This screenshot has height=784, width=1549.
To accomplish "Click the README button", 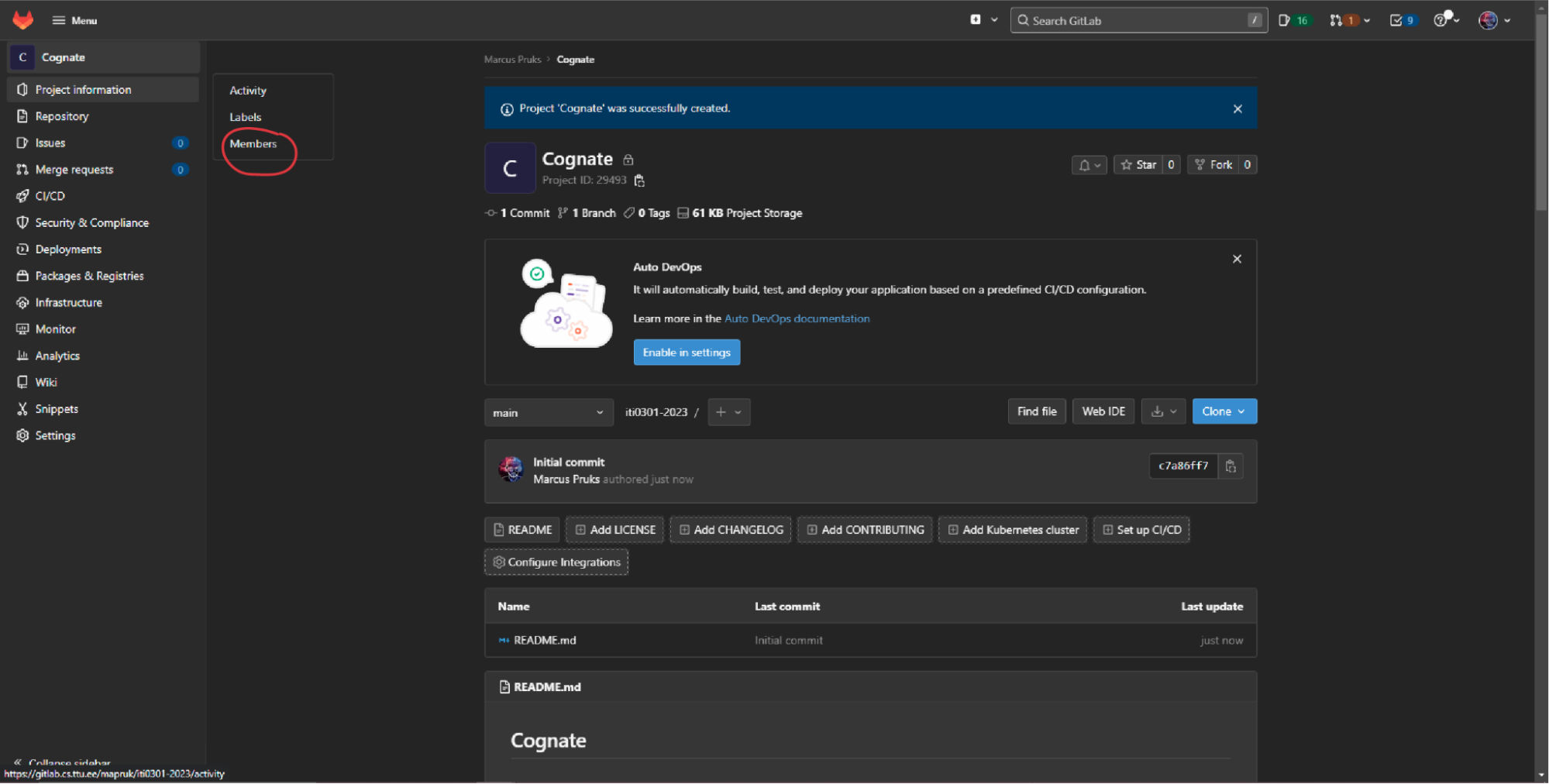I will (522, 530).
